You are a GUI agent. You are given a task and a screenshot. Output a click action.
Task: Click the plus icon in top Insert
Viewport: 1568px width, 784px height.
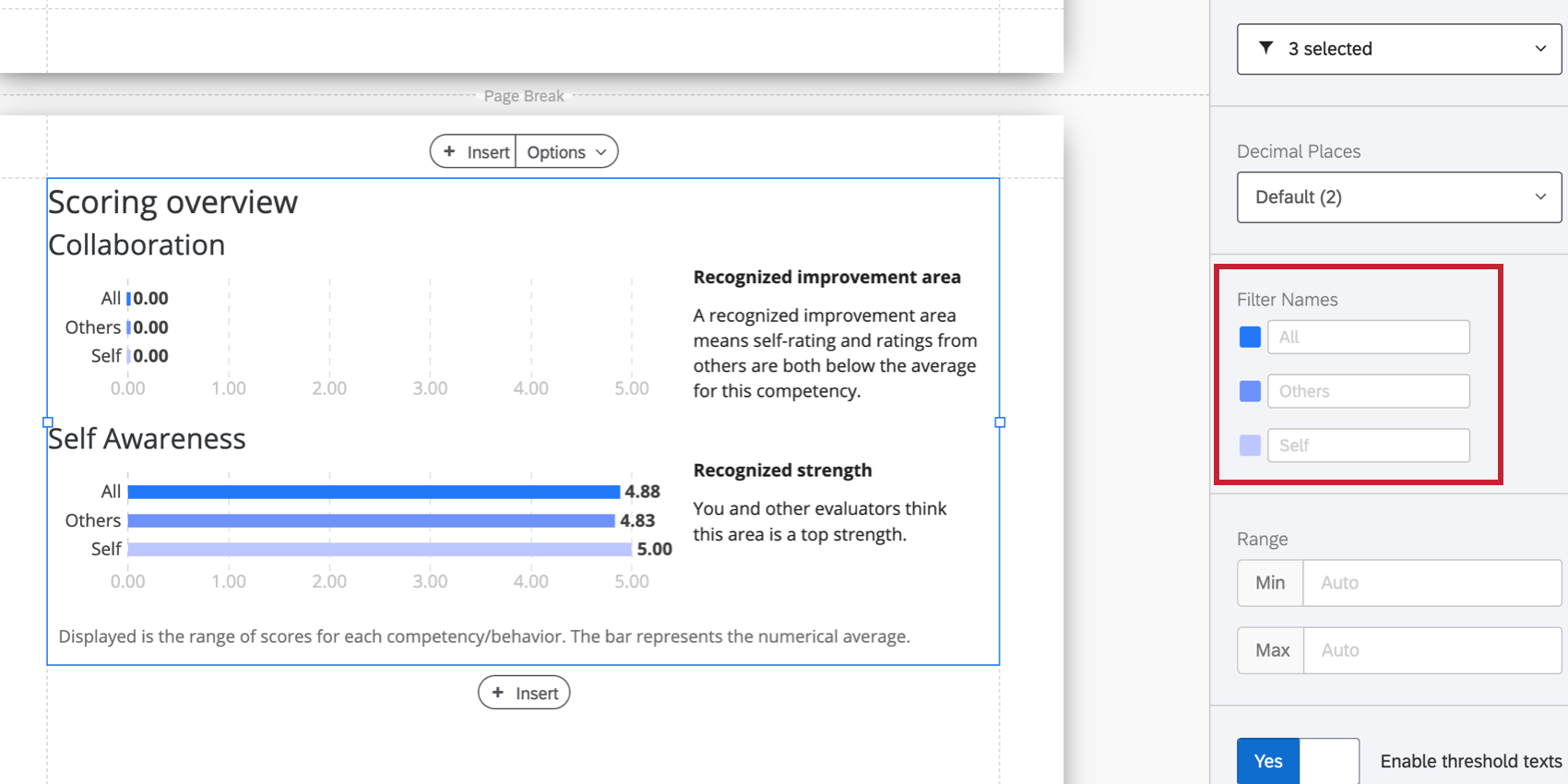449,151
